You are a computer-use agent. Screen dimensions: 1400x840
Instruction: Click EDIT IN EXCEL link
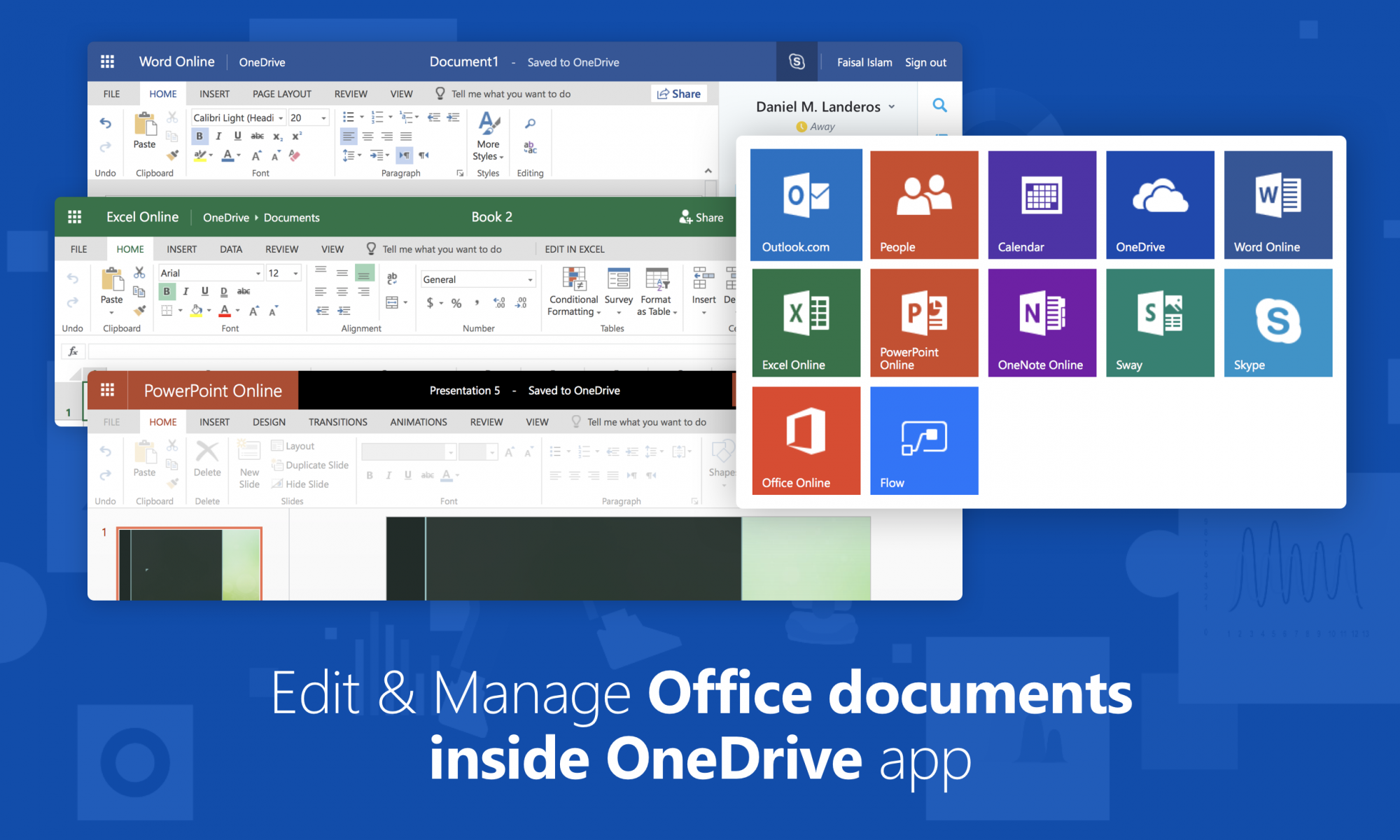(x=574, y=249)
